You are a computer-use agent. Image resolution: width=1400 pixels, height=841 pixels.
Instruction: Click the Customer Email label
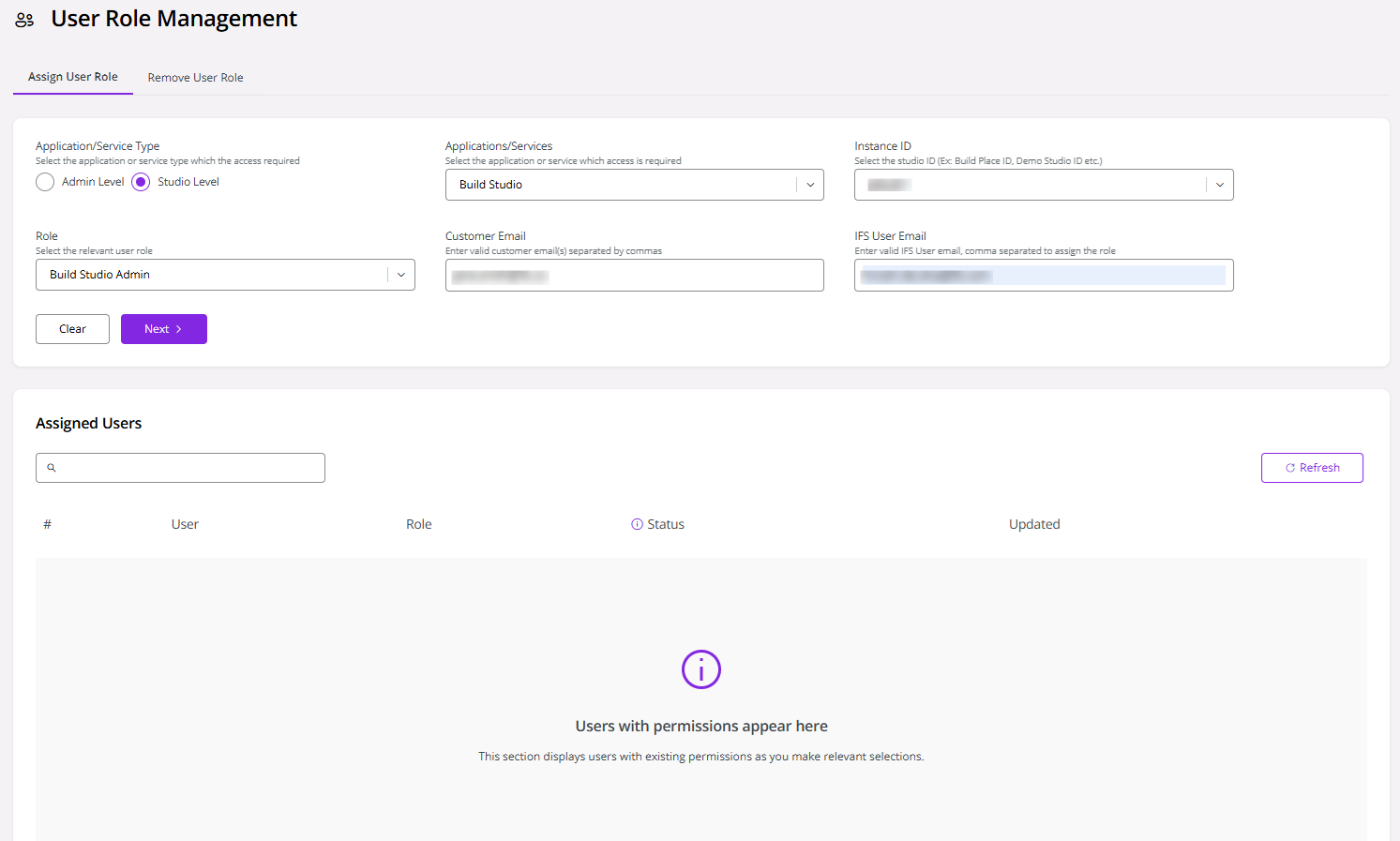[x=486, y=236]
